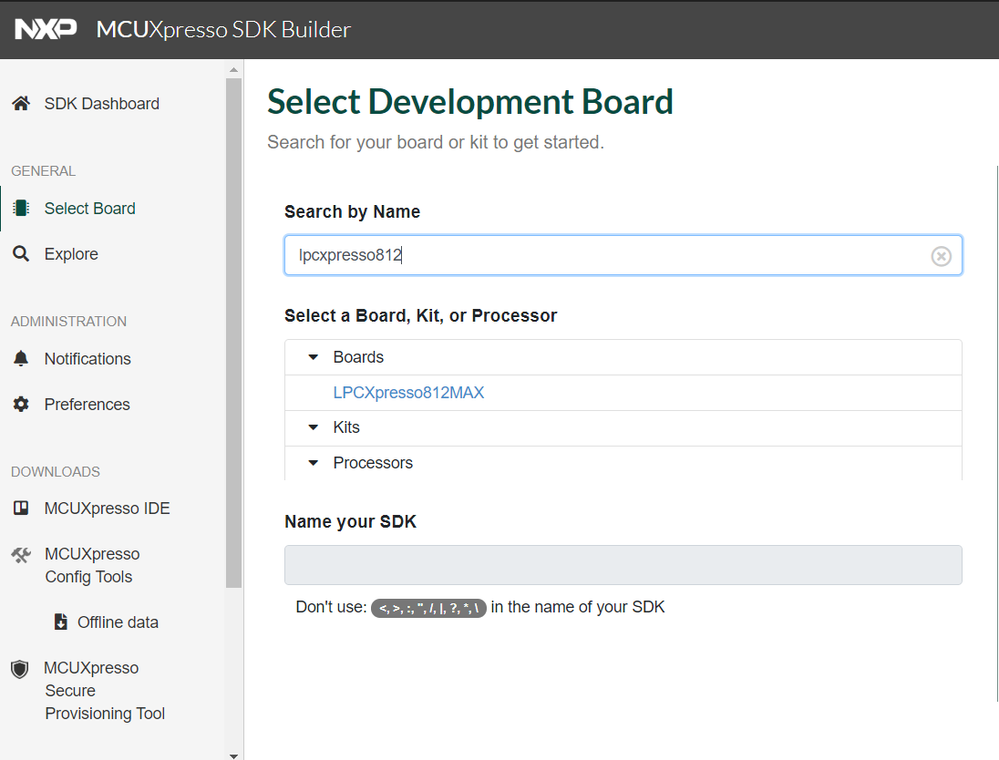Click the sidebar scrollbar down arrow
999x760 pixels.
point(234,755)
